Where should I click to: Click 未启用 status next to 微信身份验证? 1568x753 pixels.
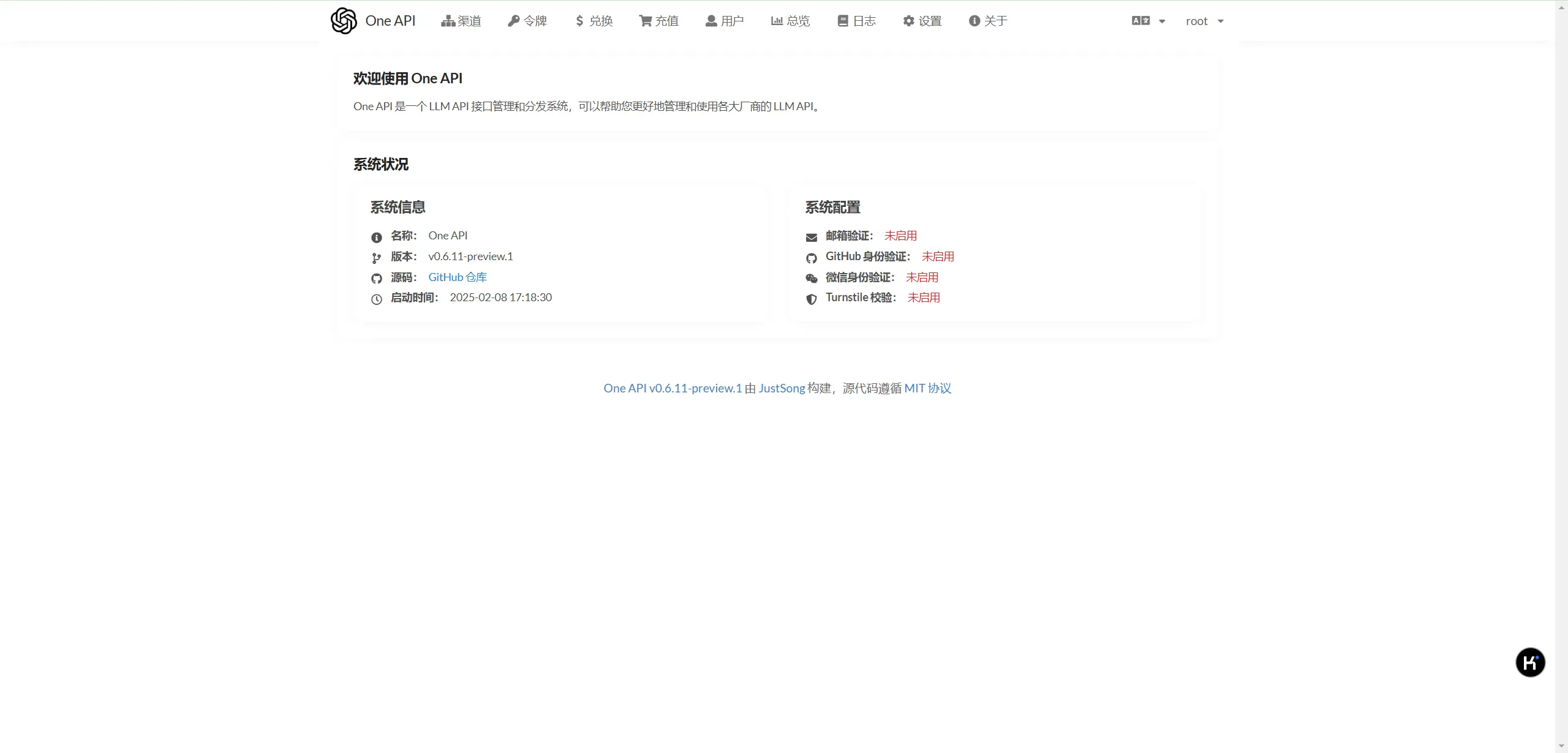pos(922,277)
